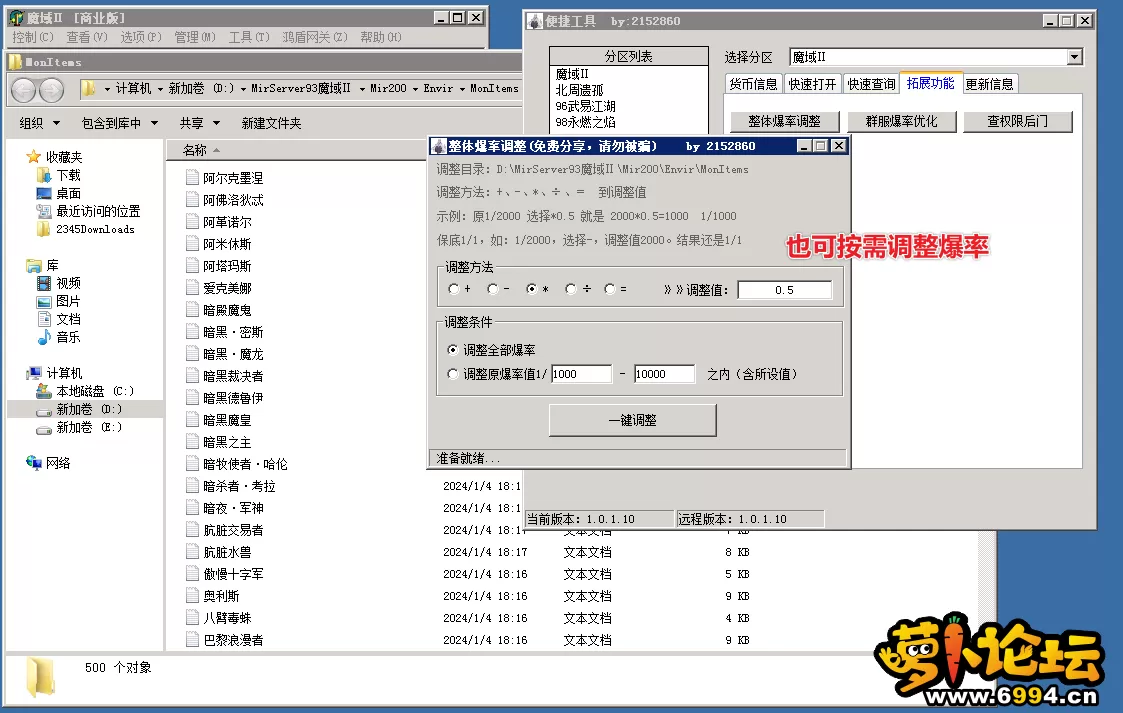Click the Explorer back arrow button
Image resolution: width=1123 pixels, height=713 pixels.
(x=24, y=89)
